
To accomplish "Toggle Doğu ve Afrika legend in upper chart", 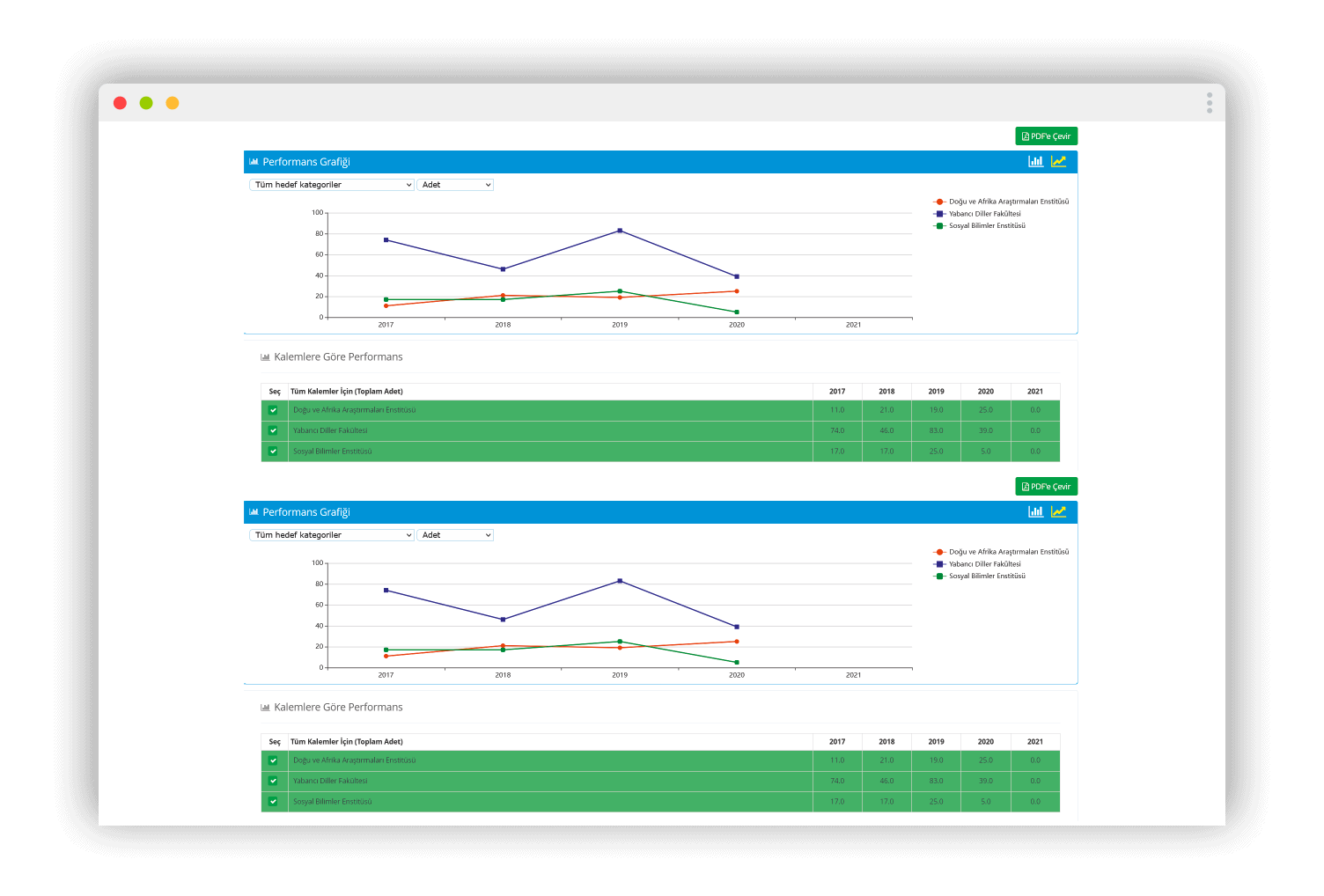I will tap(1001, 202).
